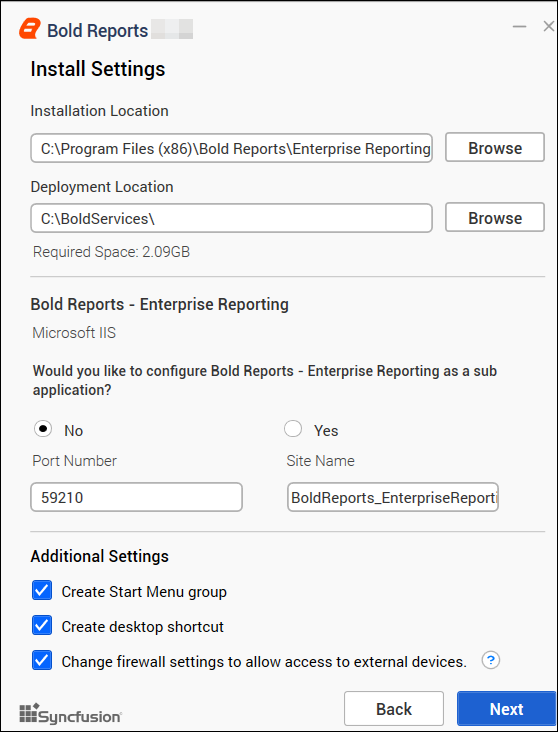Click the Syncfusion logo at bottom left

coord(70,714)
